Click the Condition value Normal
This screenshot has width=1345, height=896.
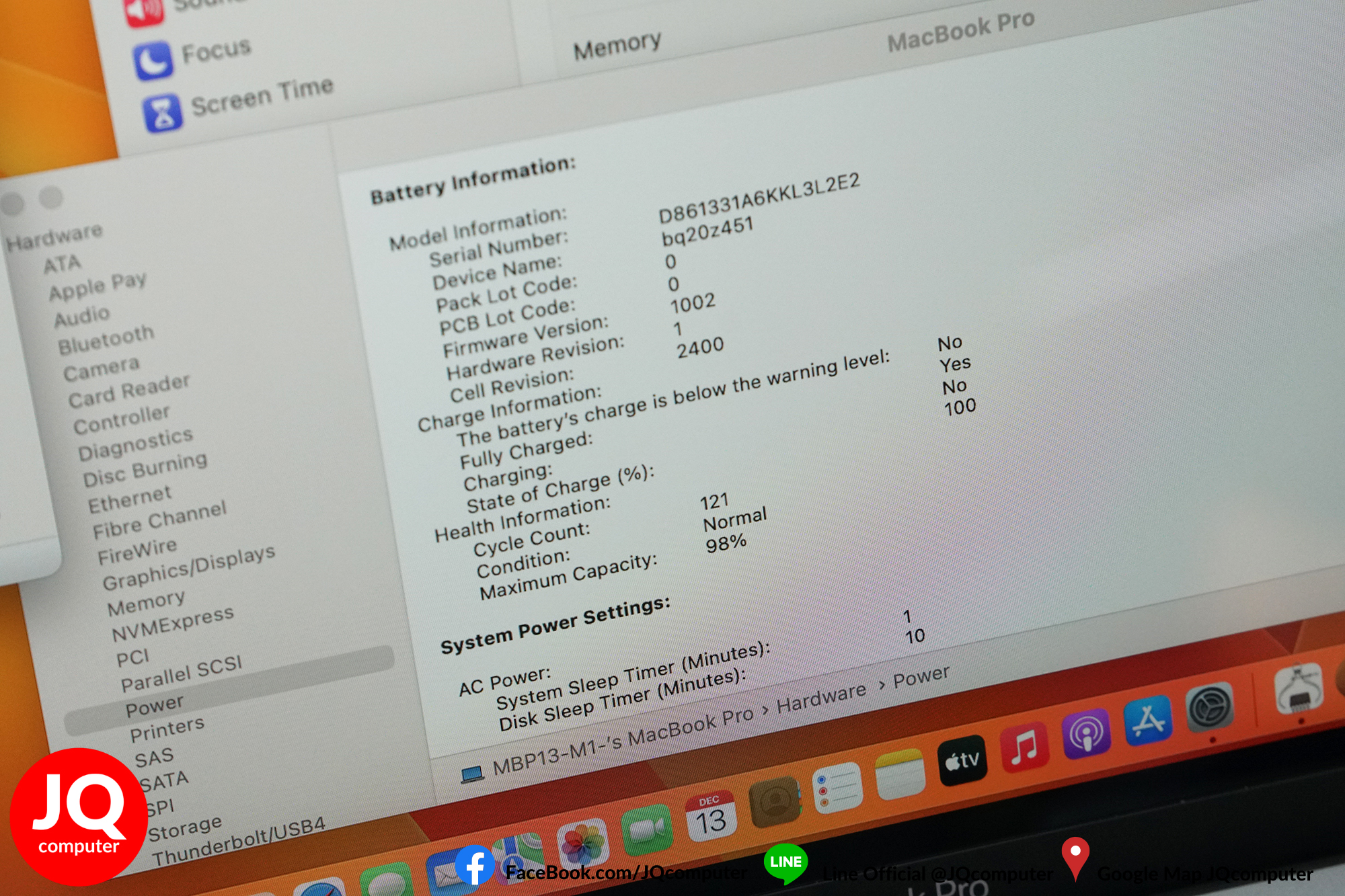click(734, 519)
